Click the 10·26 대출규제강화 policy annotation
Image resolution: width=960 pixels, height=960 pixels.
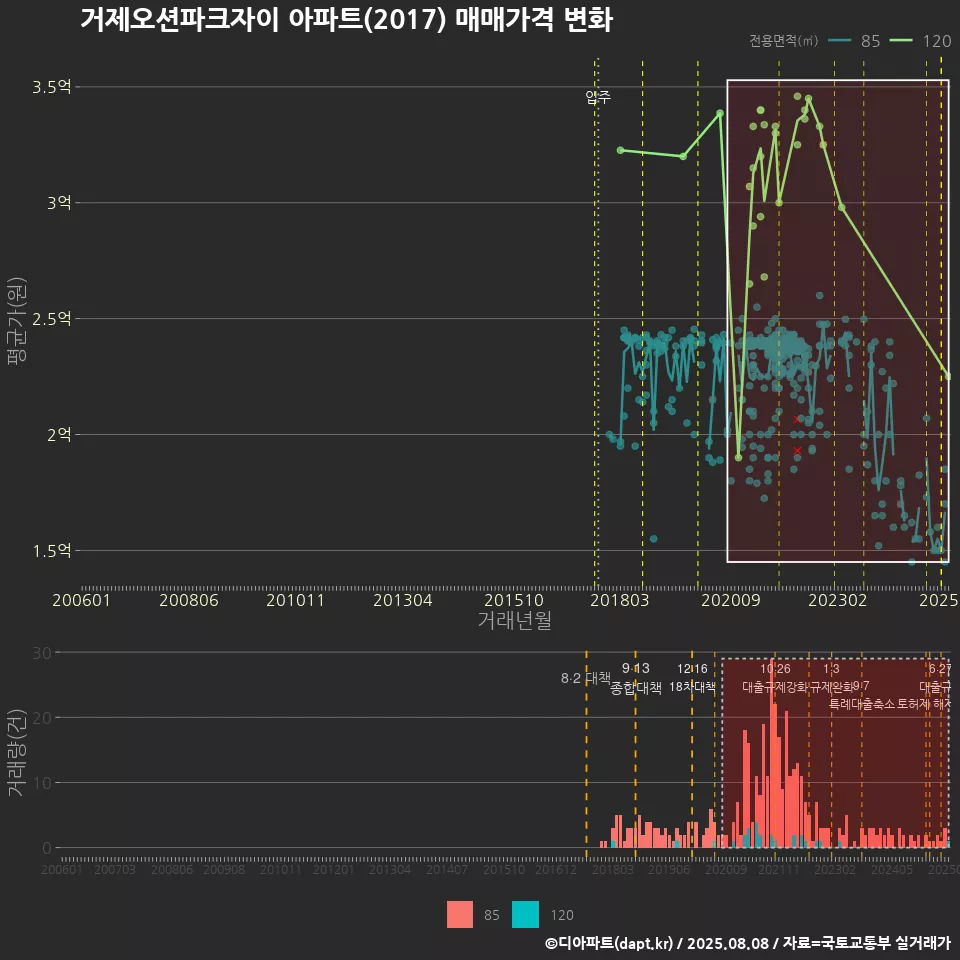point(775,678)
